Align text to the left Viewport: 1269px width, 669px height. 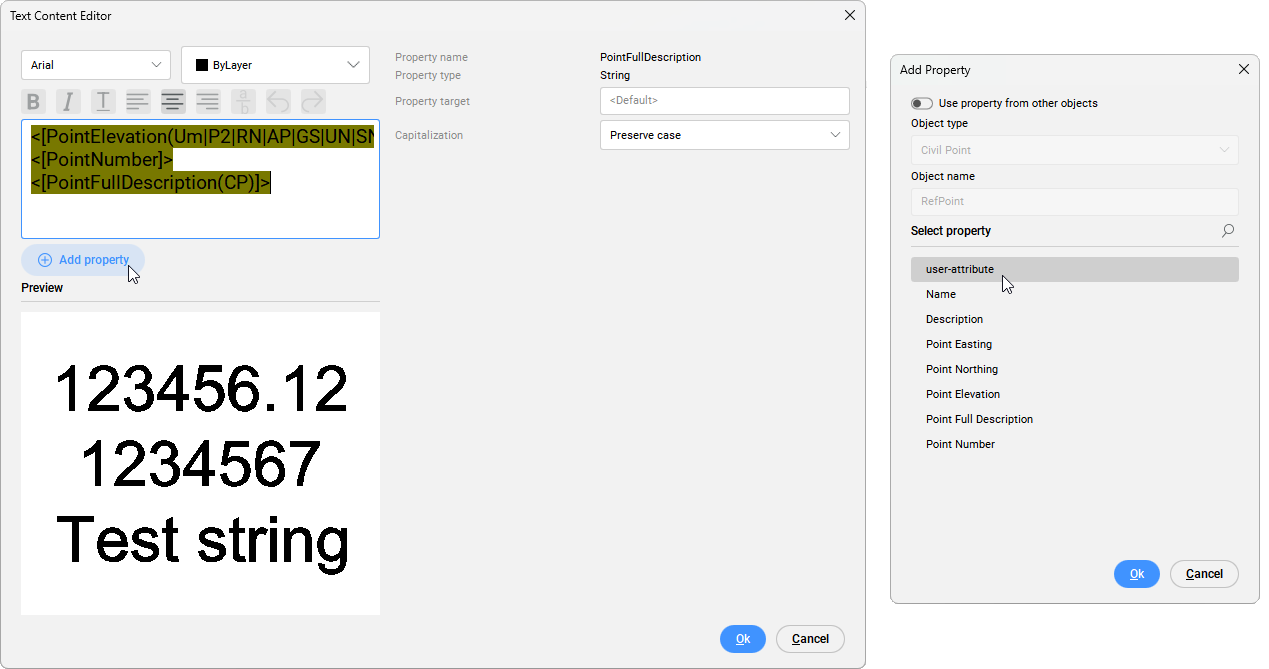(138, 101)
